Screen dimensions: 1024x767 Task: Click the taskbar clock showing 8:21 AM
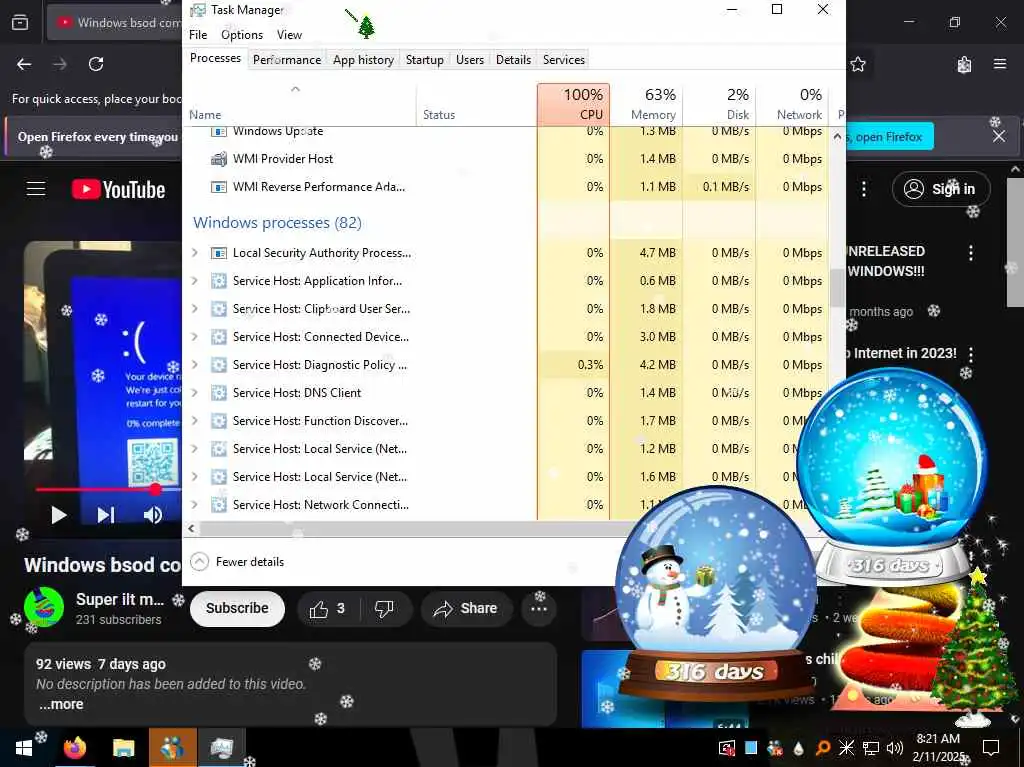coord(938,747)
